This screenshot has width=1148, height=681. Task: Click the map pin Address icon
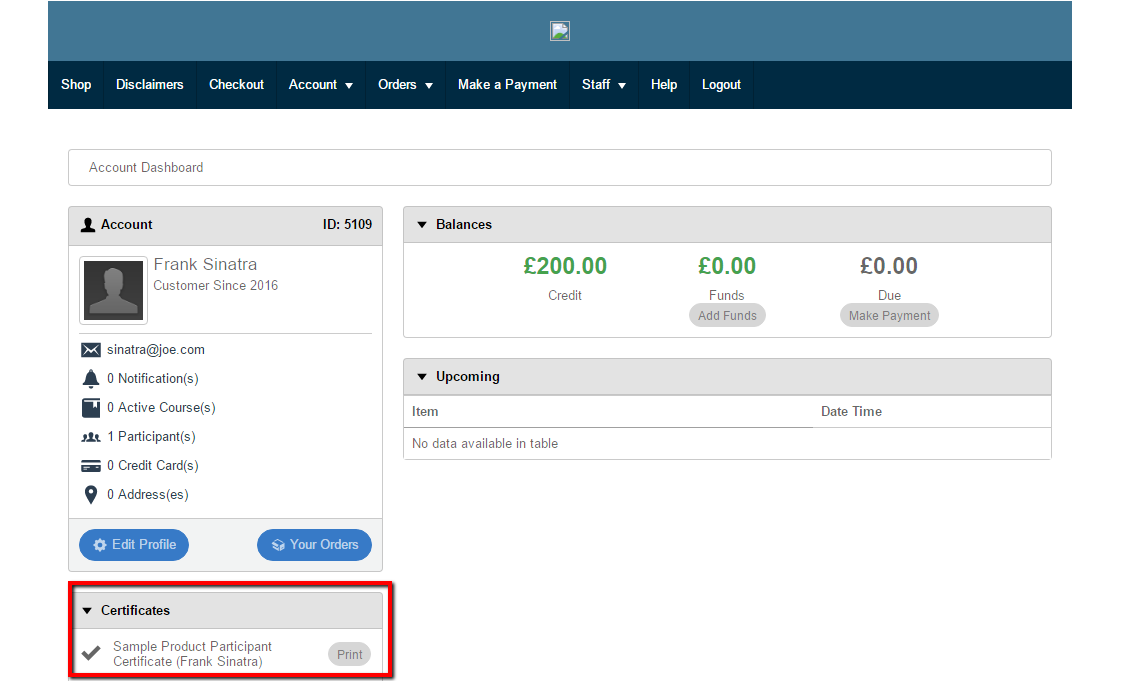[91, 495]
